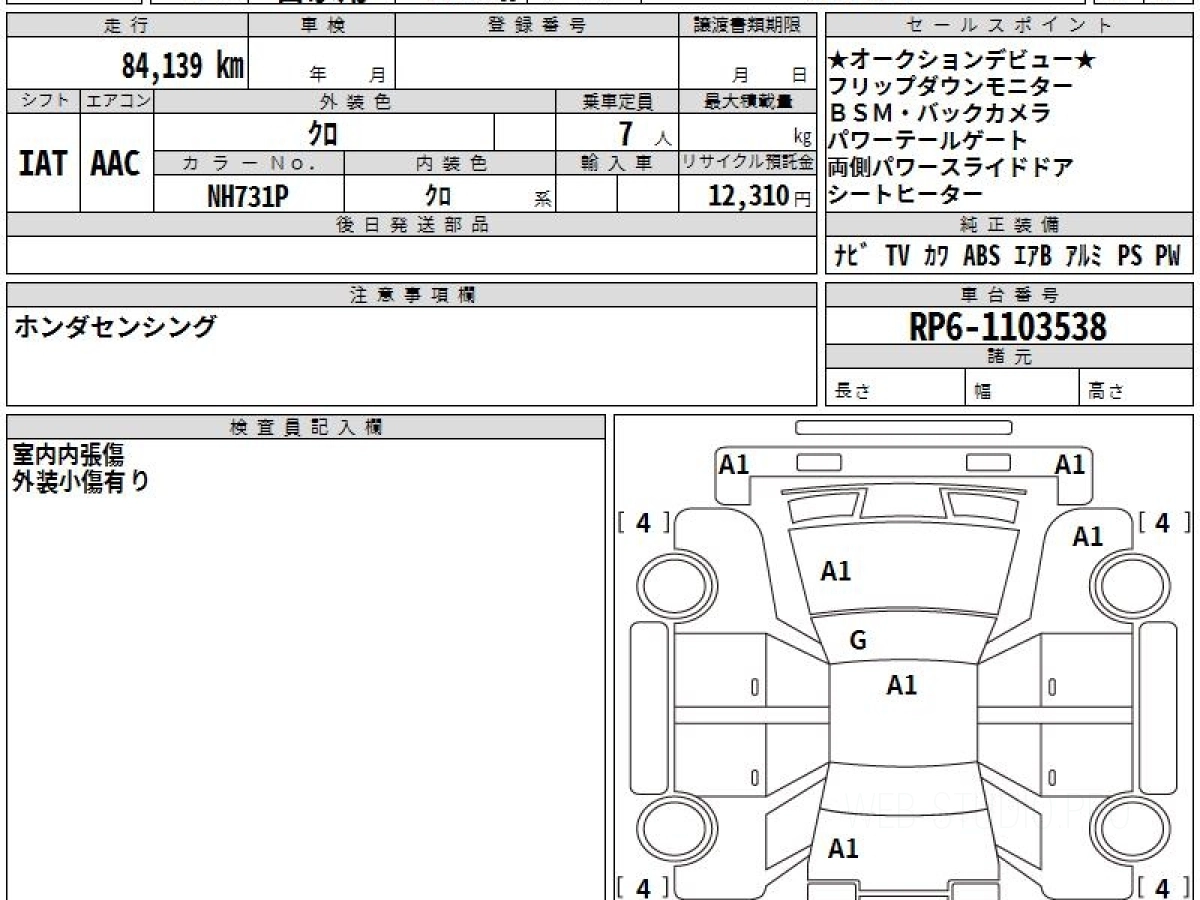The image size is (1200, 900).
Task: Click the 後日発送部品 section header
Action: coord(412,225)
